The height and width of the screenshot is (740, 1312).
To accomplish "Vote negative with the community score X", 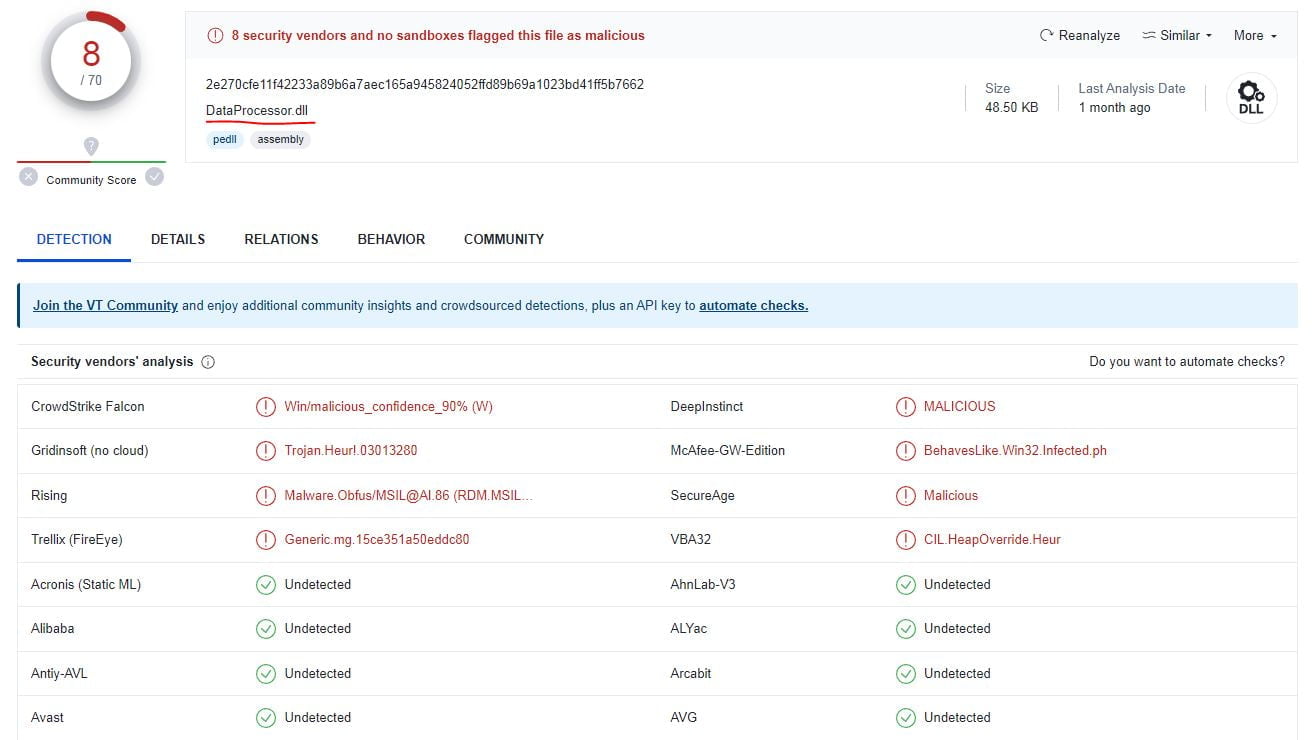I will point(28,177).
